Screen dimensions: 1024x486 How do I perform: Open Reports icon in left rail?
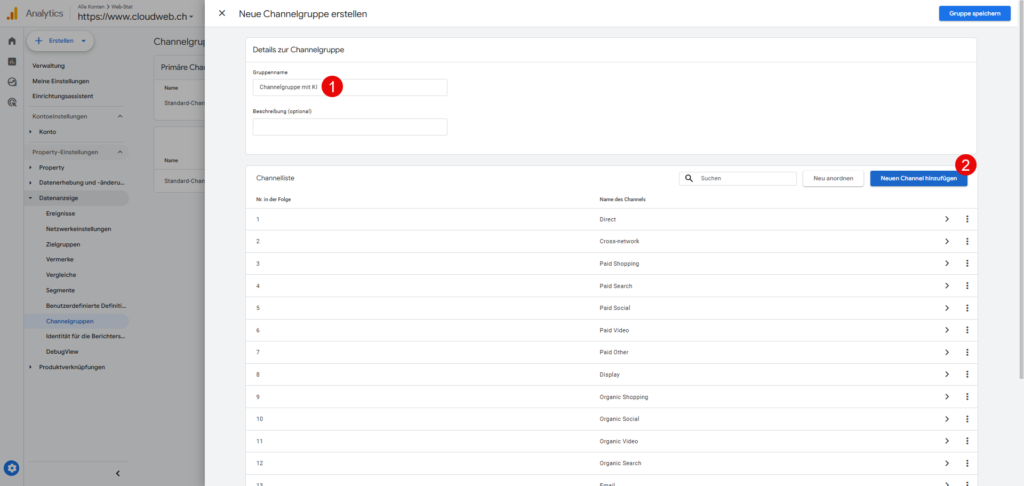click(x=11, y=61)
